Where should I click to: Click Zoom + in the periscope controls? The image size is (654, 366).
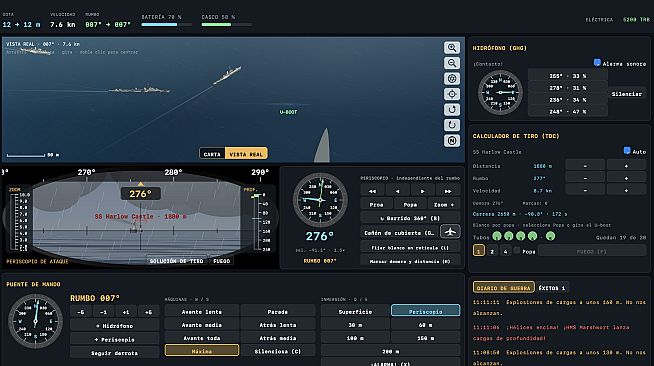(x=444, y=204)
